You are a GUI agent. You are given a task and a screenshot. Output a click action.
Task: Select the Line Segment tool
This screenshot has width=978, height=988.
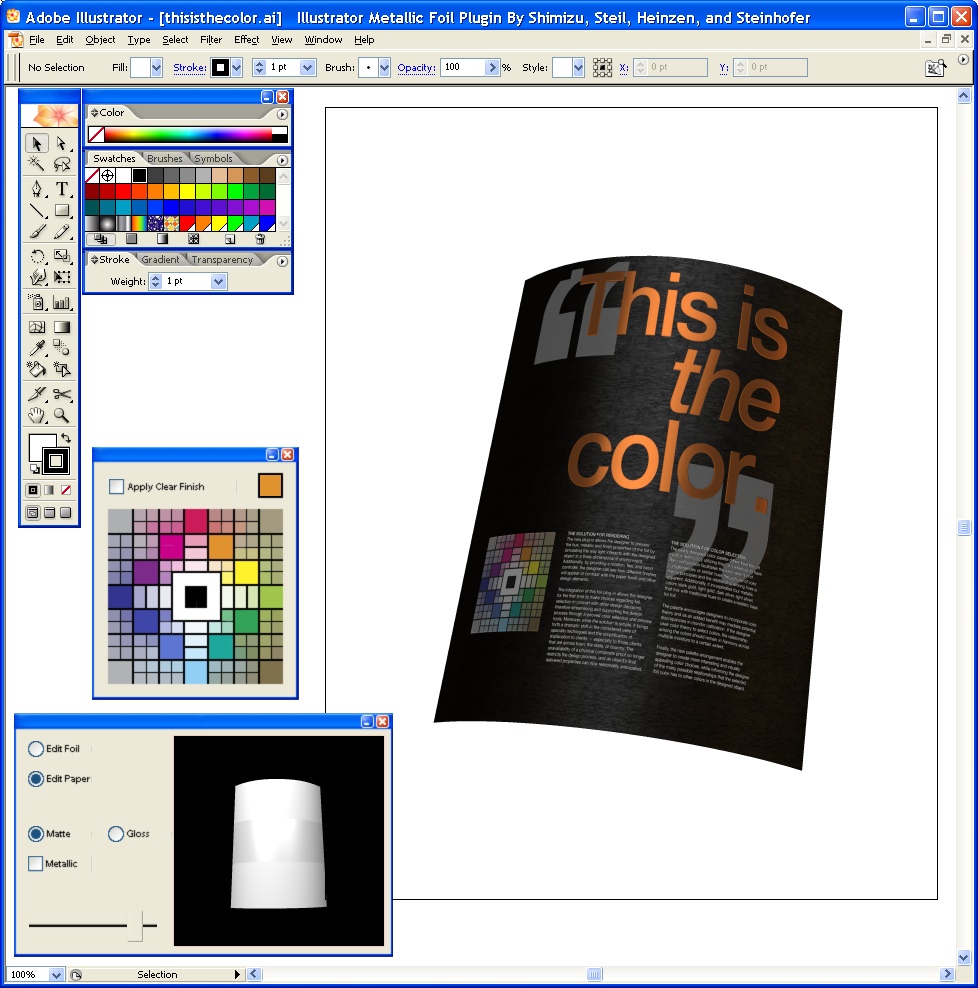click(x=37, y=210)
